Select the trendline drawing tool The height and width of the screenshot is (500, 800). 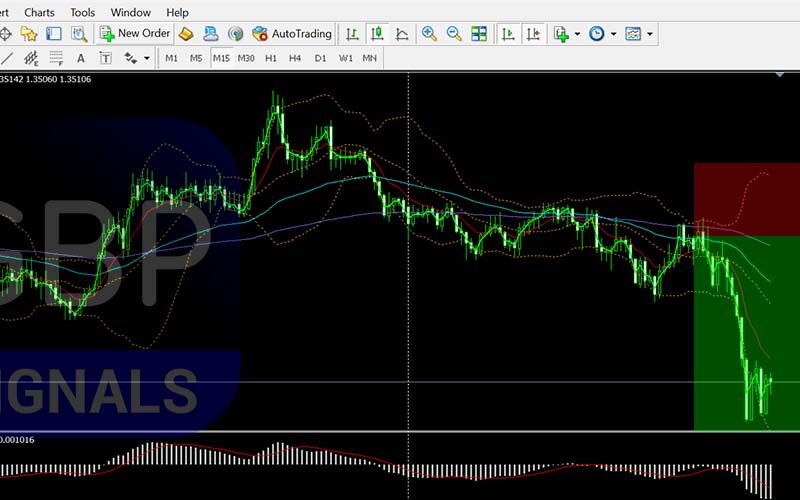[6, 58]
